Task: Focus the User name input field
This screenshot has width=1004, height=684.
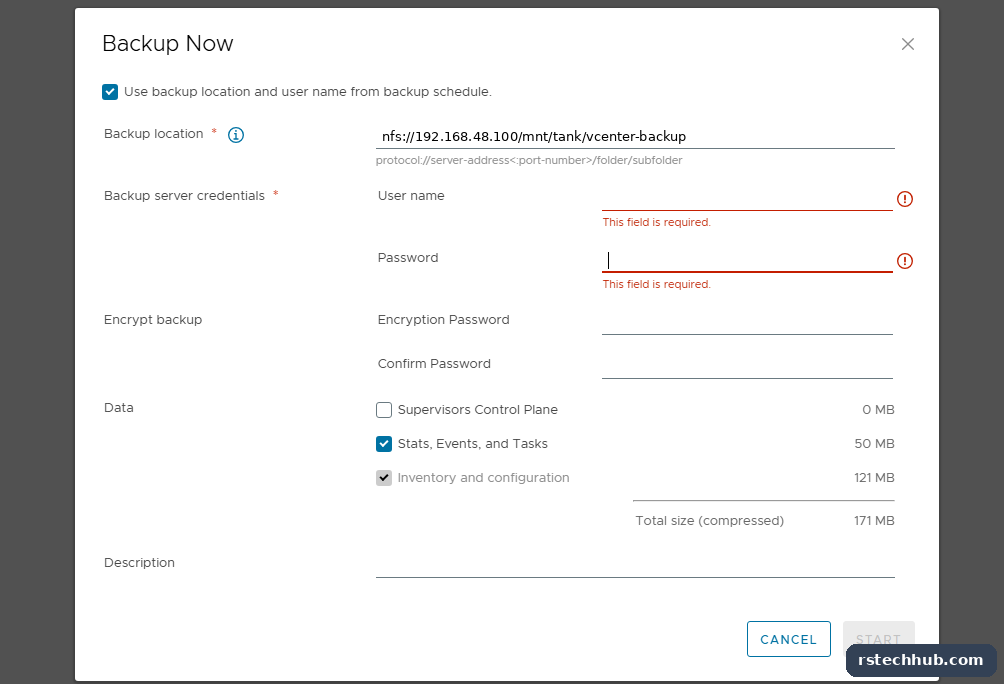Action: [747, 199]
